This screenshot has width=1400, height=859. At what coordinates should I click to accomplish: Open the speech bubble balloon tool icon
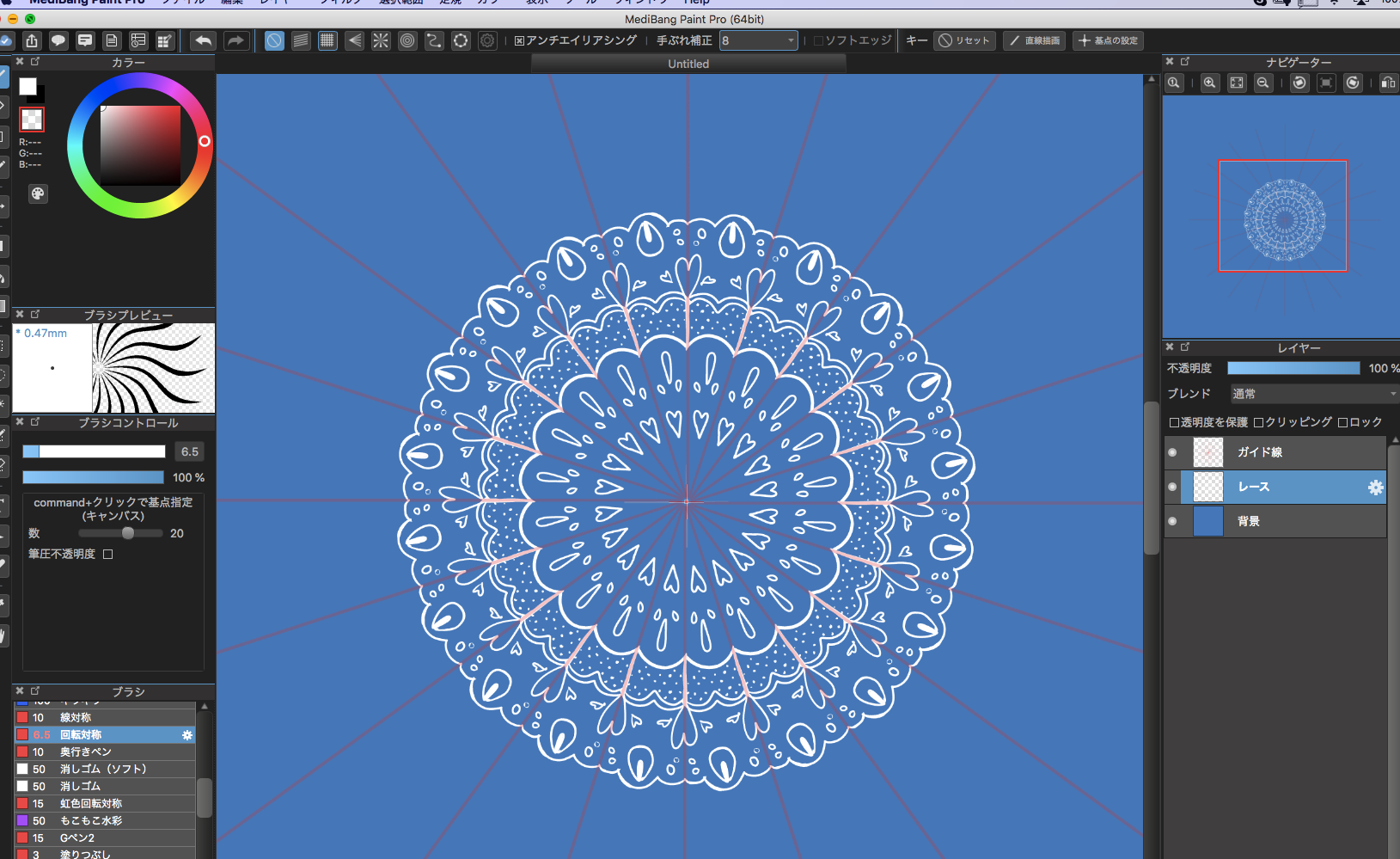58,40
